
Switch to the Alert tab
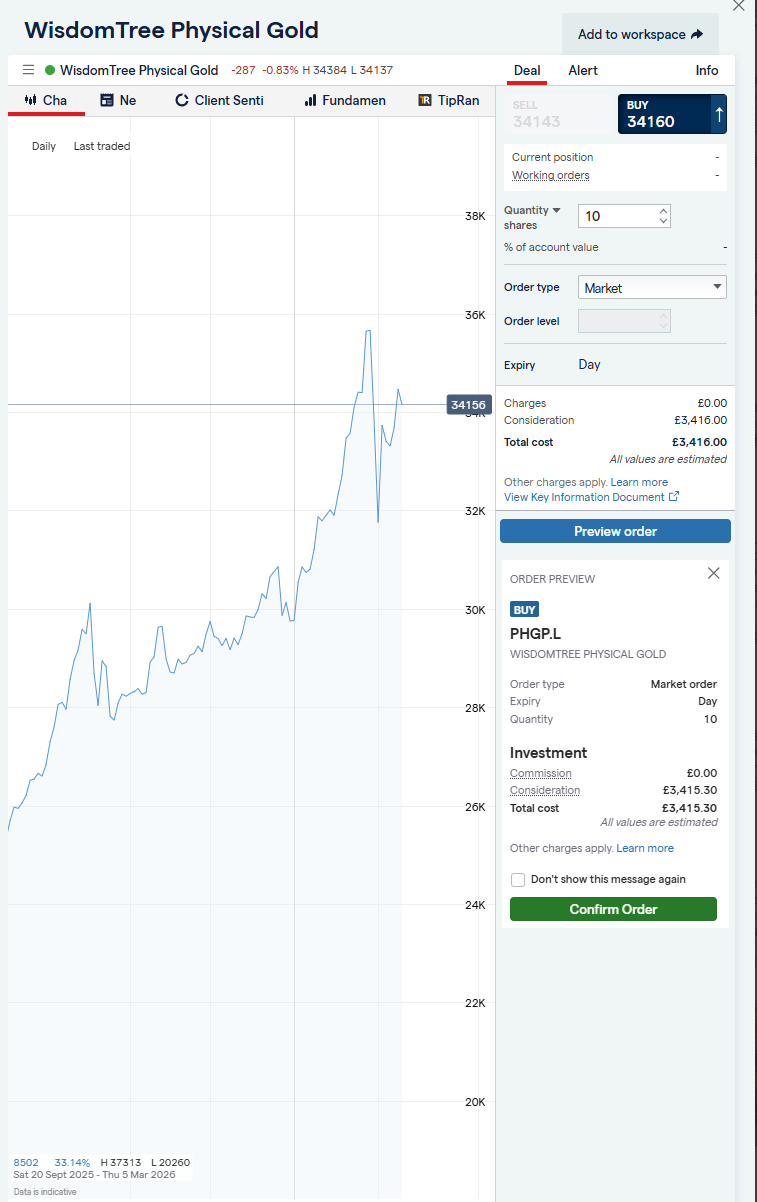pos(583,70)
